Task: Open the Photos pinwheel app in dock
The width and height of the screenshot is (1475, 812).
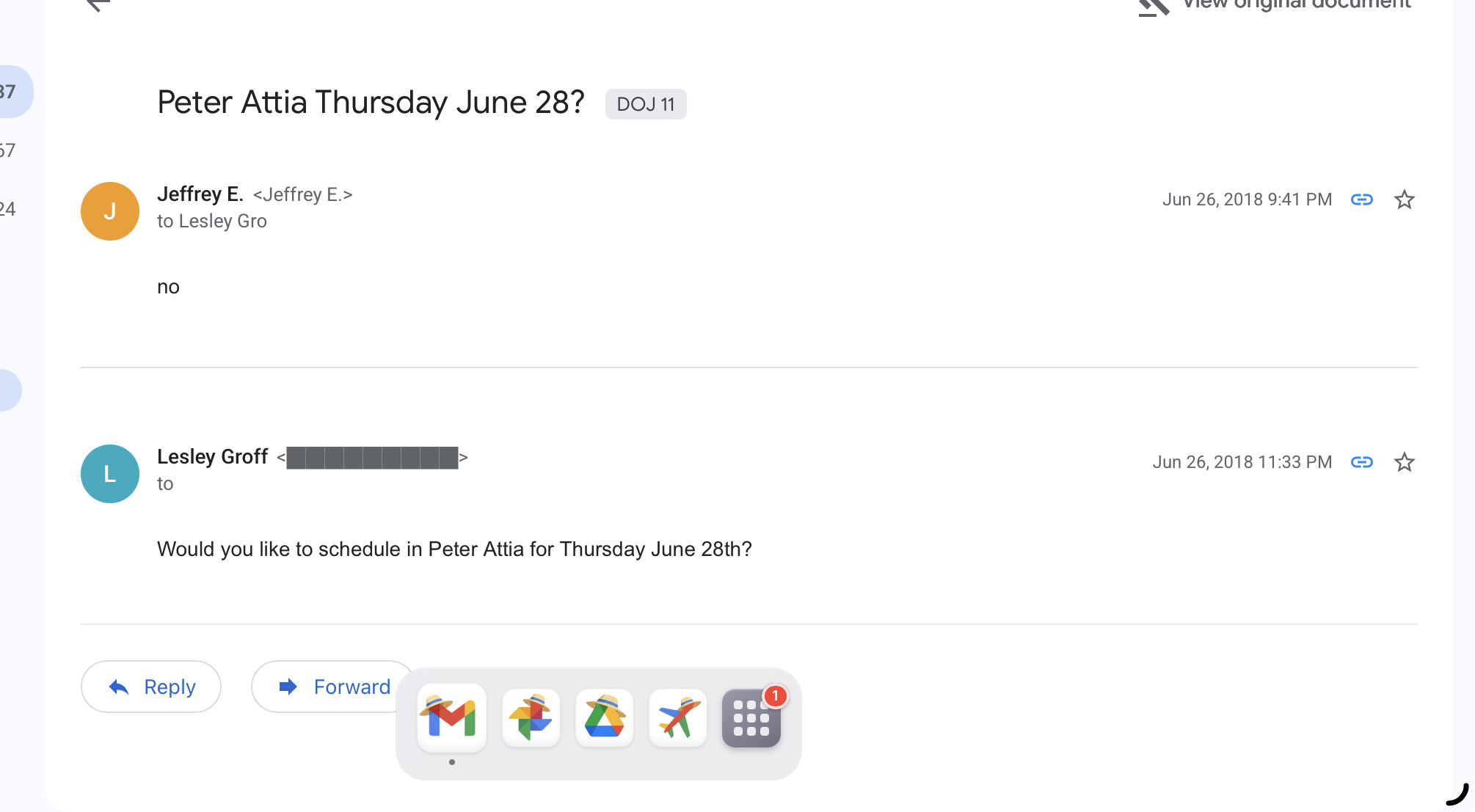Action: pyautogui.click(x=531, y=718)
